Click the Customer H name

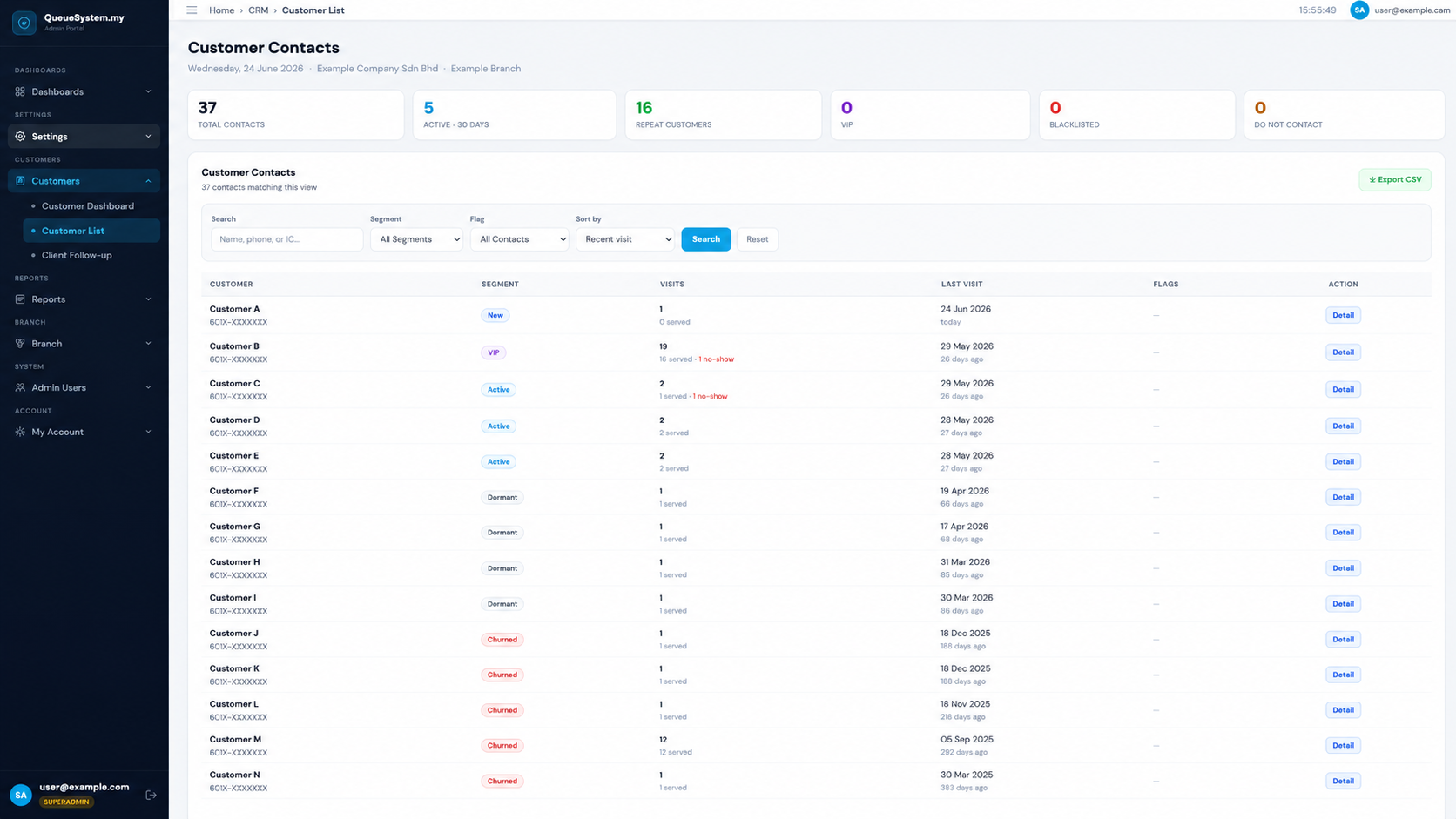pyautogui.click(x=235, y=562)
